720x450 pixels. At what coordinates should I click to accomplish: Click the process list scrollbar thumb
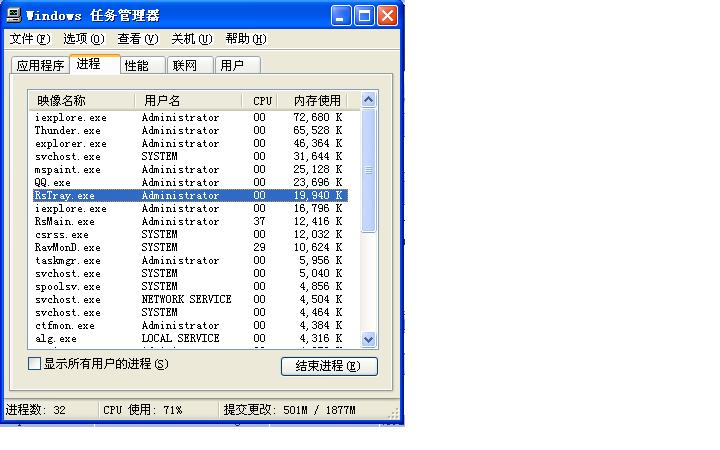368,170
